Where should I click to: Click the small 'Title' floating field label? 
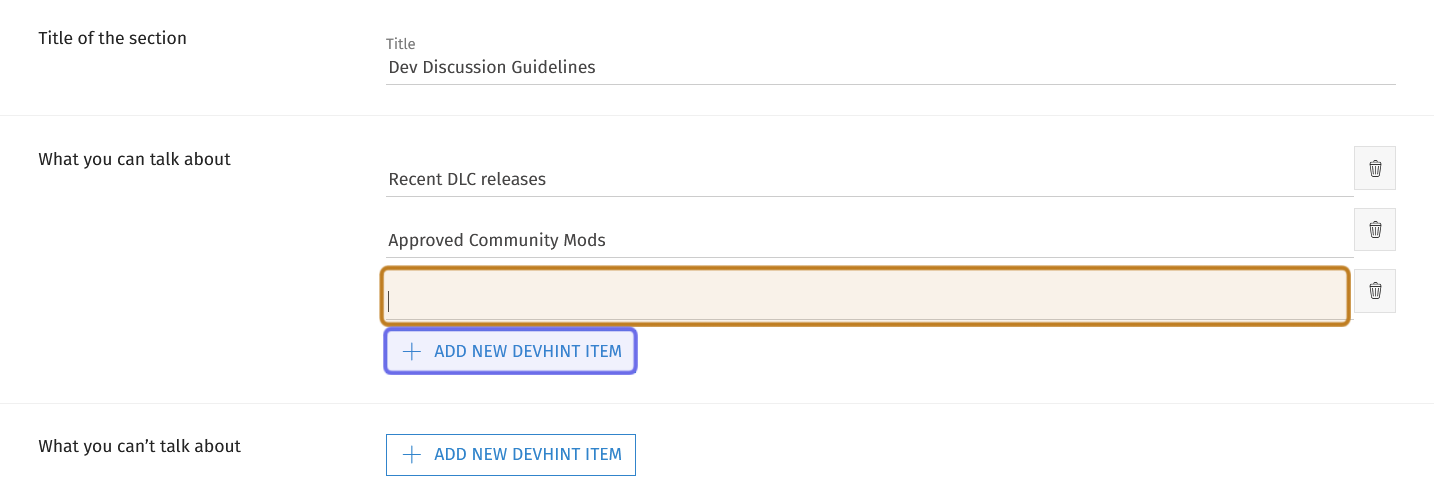(401, 44)
